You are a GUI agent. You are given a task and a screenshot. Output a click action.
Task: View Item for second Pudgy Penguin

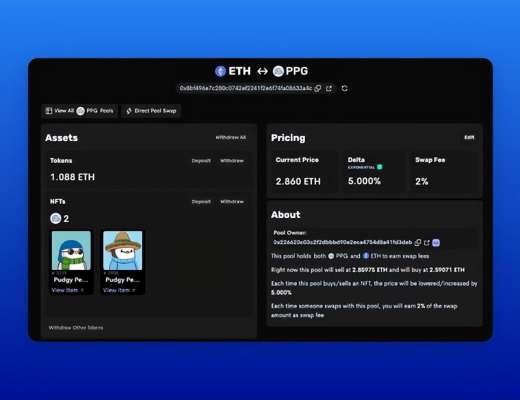pos(119,290)
